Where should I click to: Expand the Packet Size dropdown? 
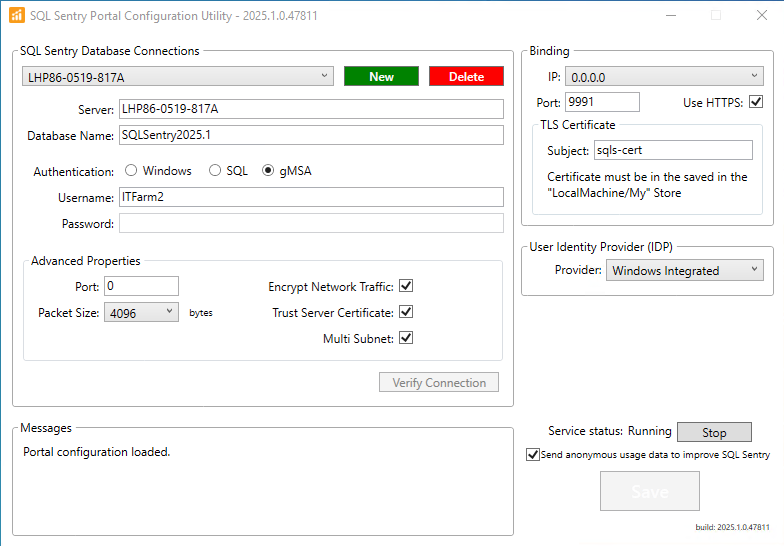pyautogui.click(x=141, y=313)
